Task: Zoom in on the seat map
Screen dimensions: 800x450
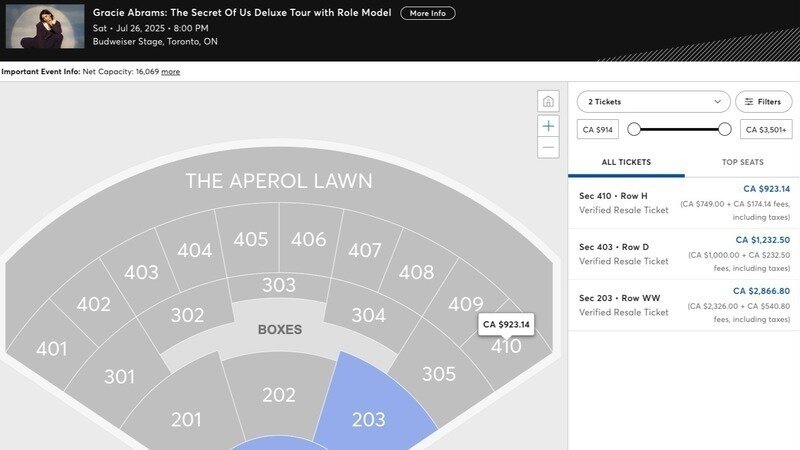Action: pyautogui.click(x=548, y=125)
